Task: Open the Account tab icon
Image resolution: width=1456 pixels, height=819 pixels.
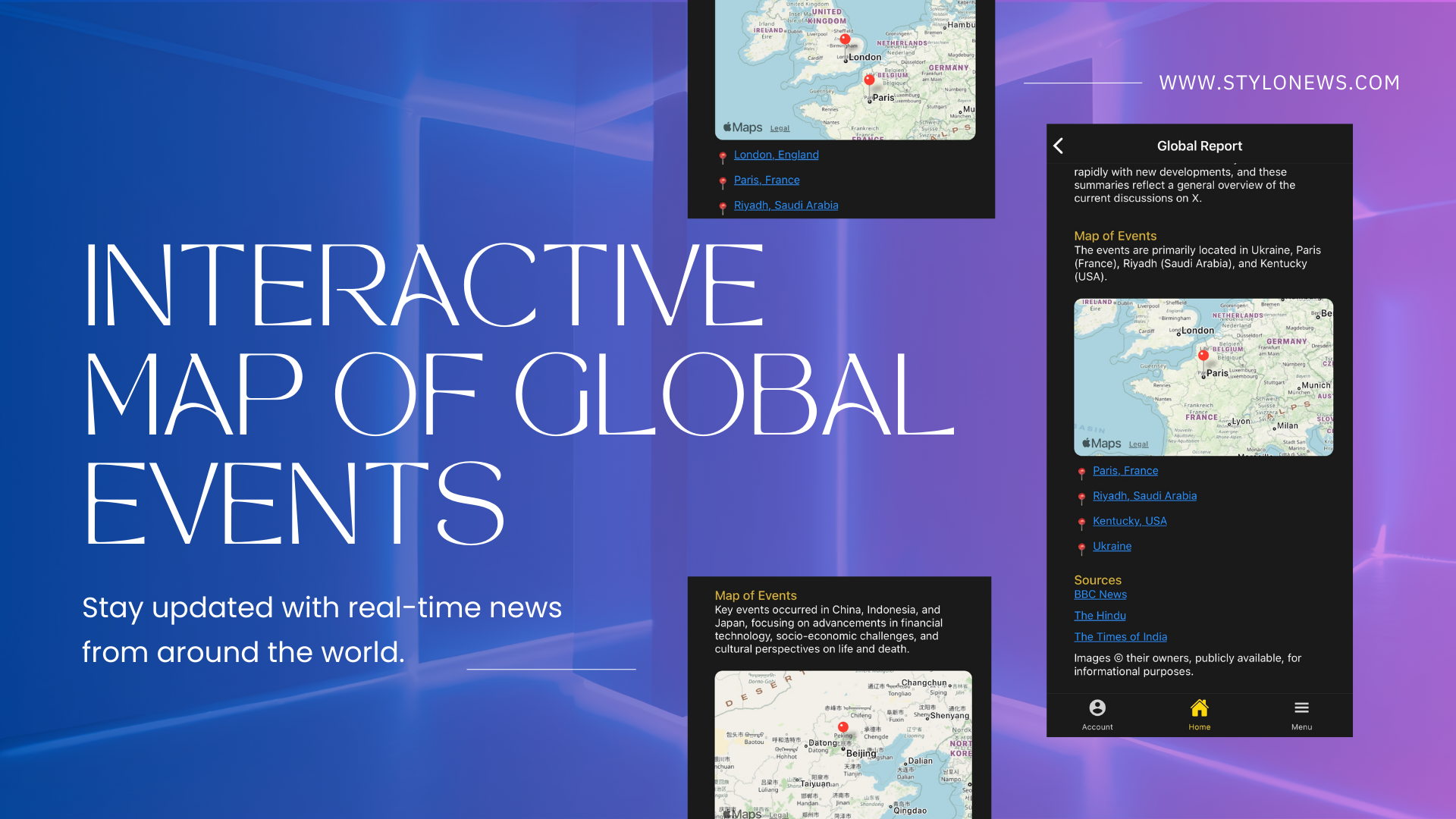Action: 1097,708
